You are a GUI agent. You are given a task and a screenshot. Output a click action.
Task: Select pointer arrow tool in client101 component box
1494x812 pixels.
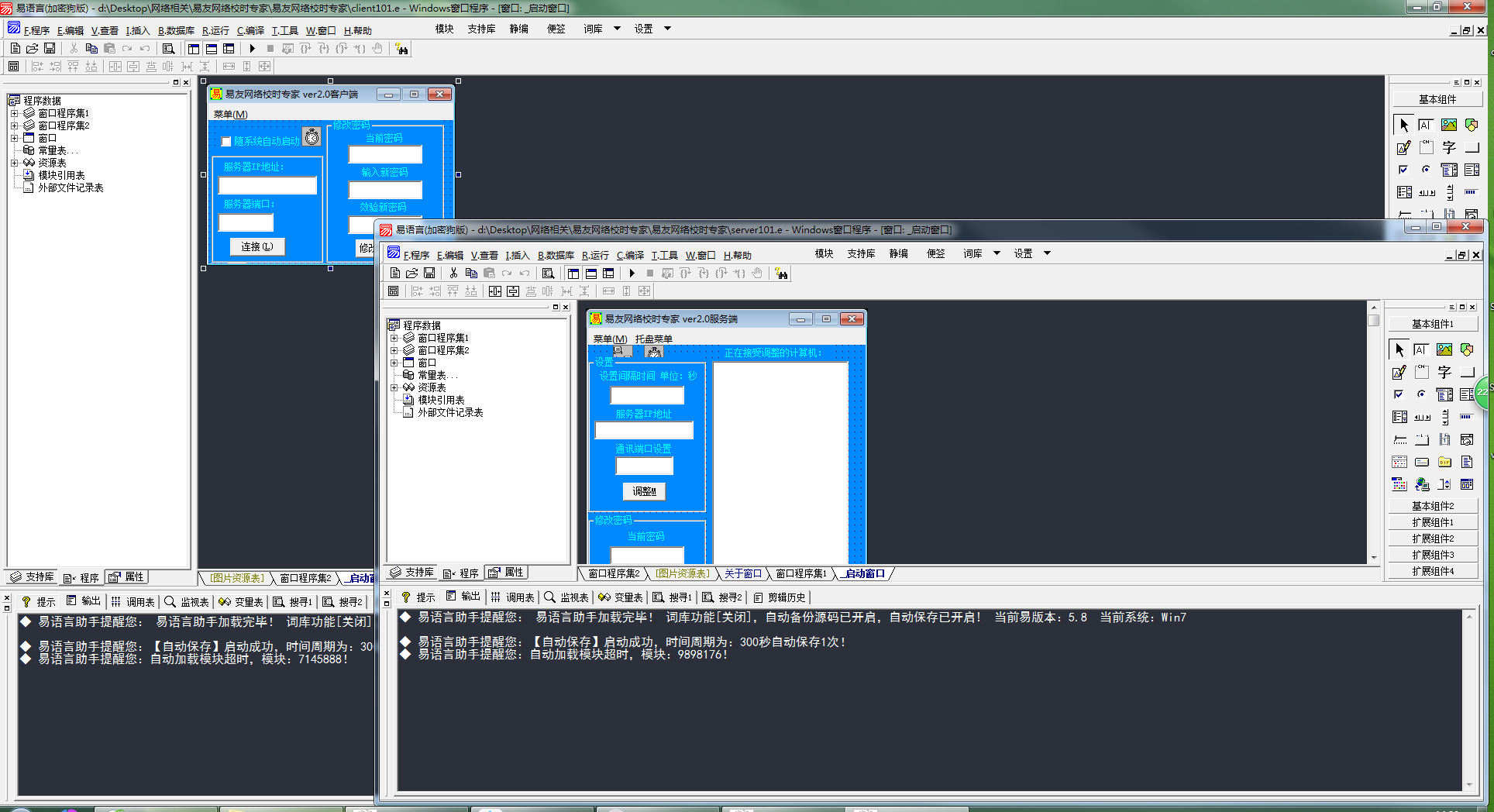pyautogui.click(x=1404, y=125)
